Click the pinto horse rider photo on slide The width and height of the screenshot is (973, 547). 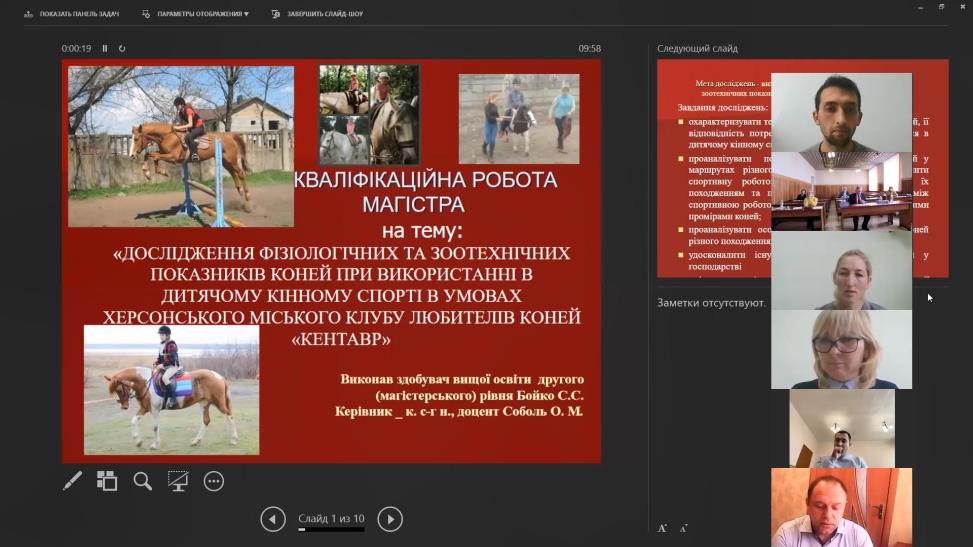click(171, 390)
